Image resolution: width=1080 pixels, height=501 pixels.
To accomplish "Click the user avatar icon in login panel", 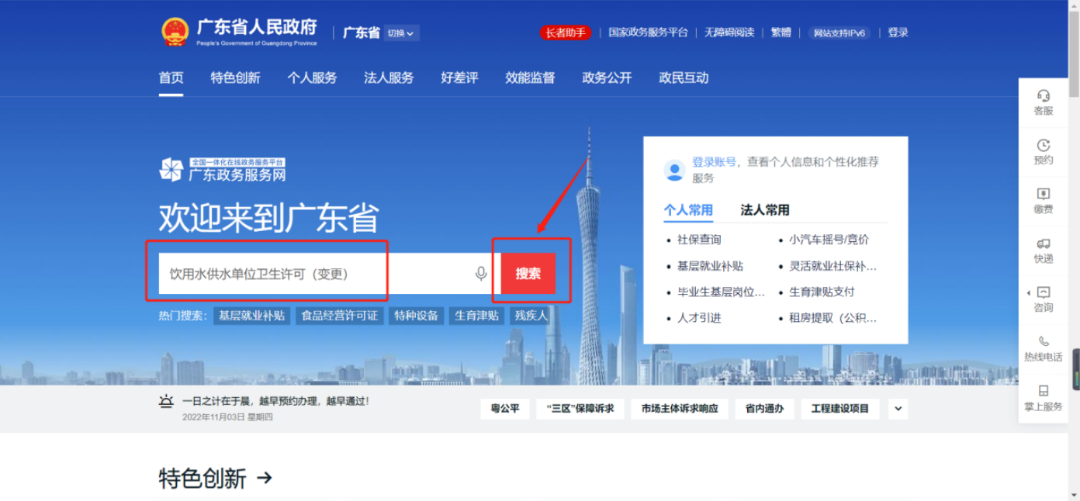I will [x=674, y=170].
